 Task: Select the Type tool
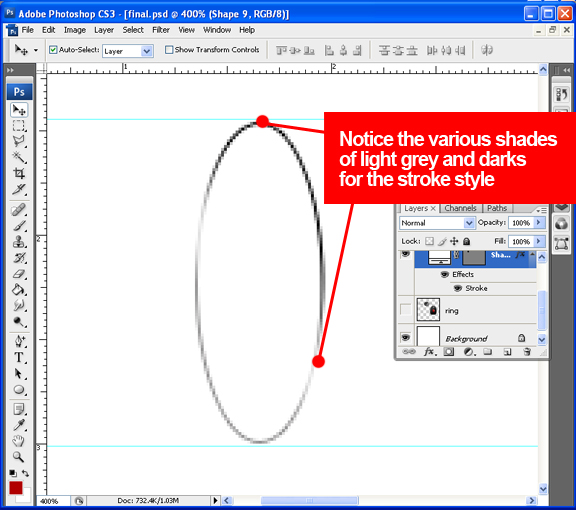(x=19, y=358)
